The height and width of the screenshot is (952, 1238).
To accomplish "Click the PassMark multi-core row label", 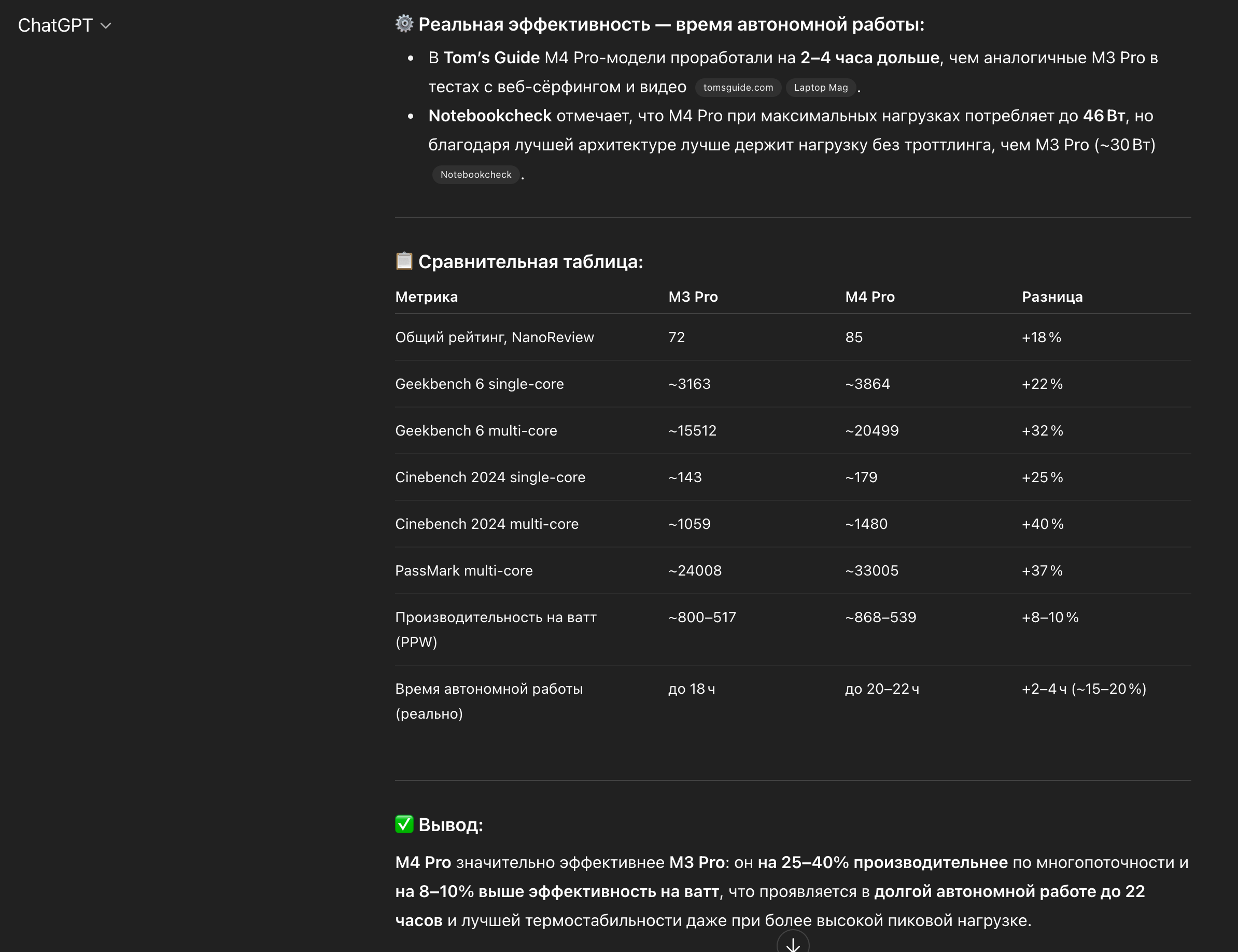I will [x=463, y=571].
